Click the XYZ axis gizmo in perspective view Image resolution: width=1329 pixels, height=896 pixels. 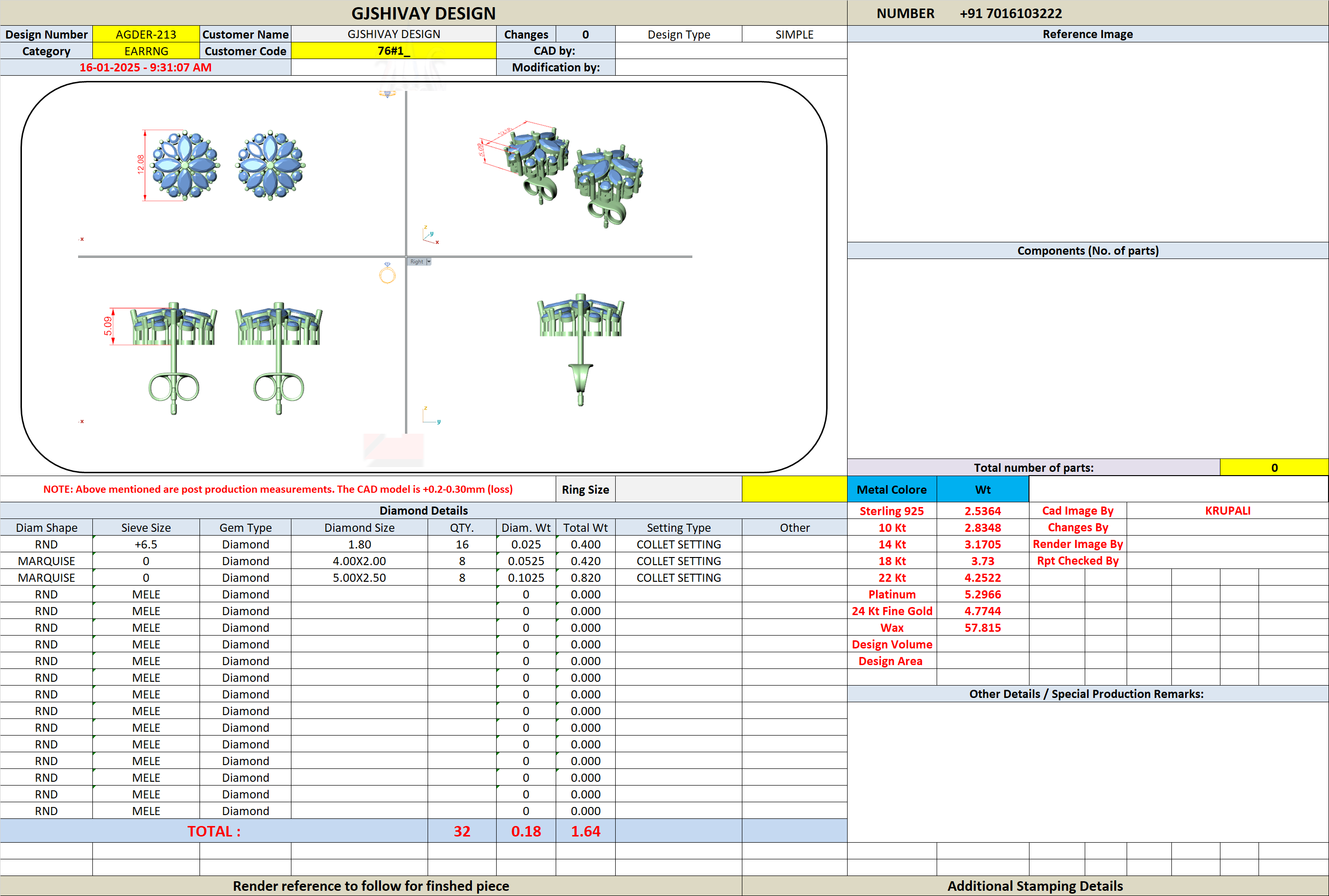point(430,235)
